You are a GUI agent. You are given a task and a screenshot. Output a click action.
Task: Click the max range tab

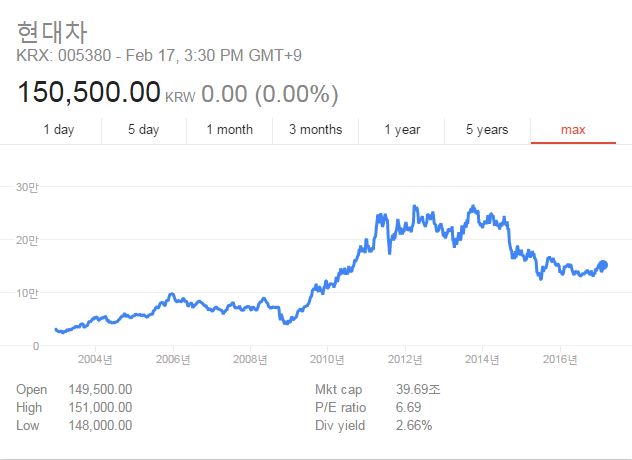[573, 130]
